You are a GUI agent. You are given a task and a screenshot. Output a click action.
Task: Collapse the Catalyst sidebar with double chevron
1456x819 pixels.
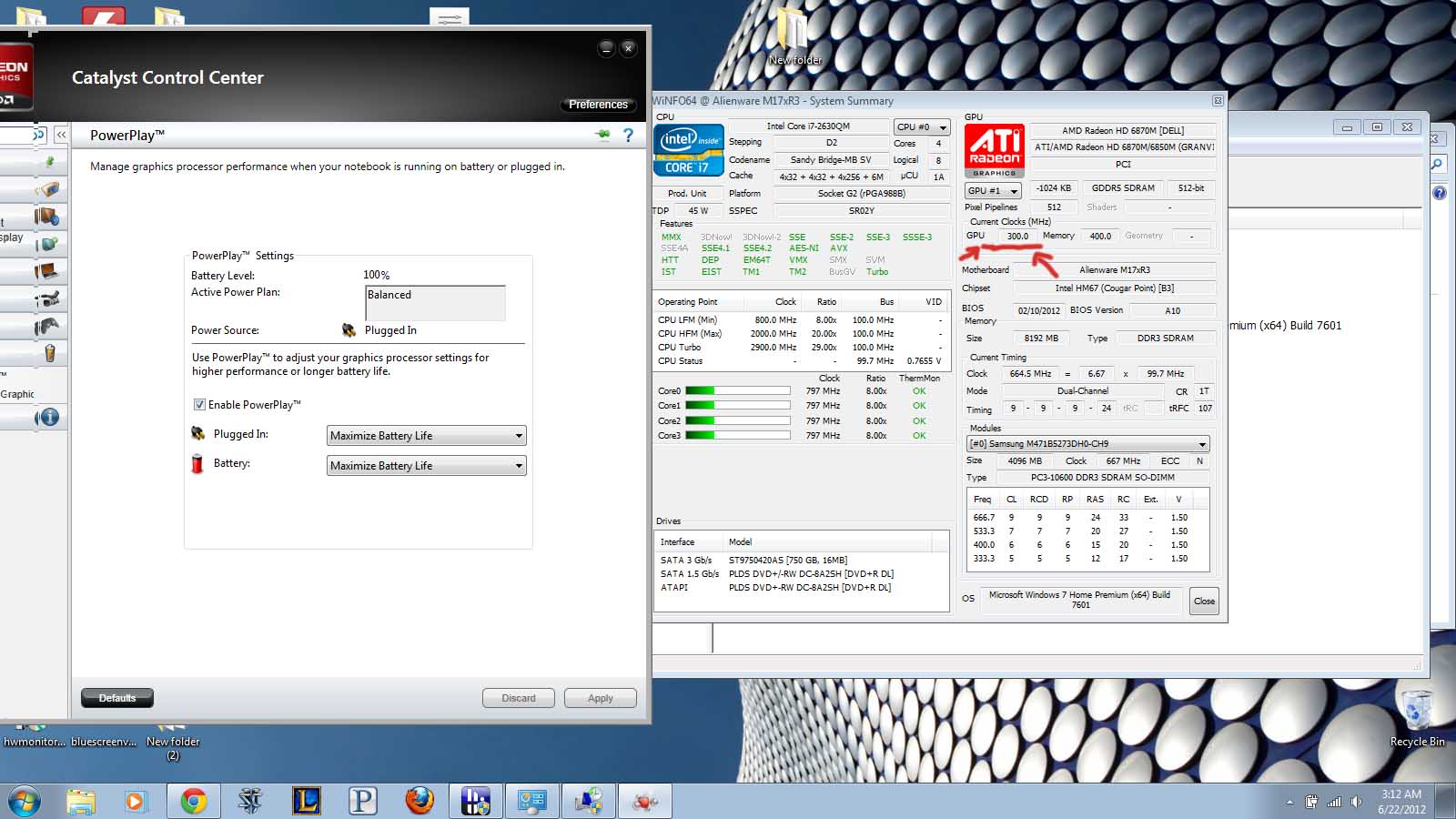[x=61, y=135]
